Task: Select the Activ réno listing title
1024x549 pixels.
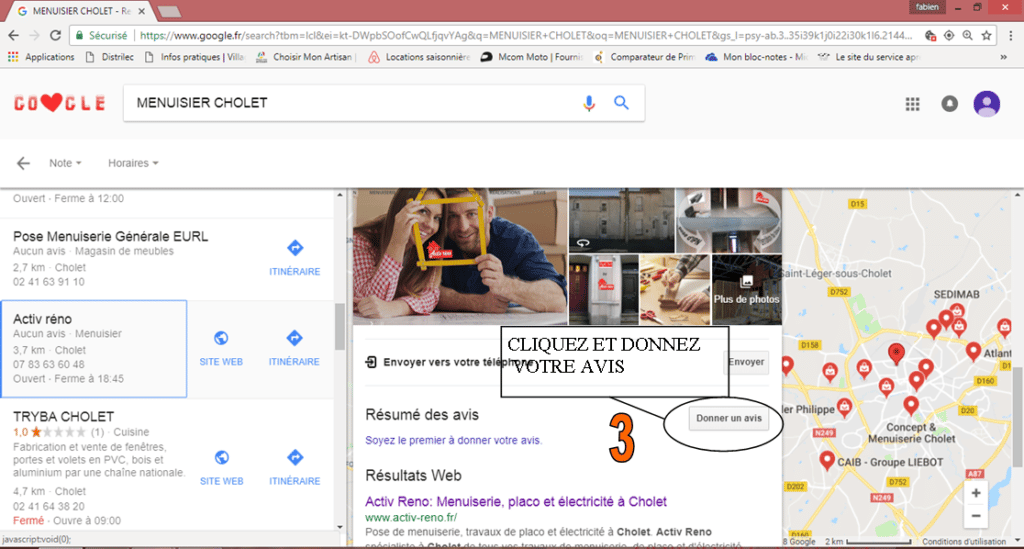Action: click(42, 319)
